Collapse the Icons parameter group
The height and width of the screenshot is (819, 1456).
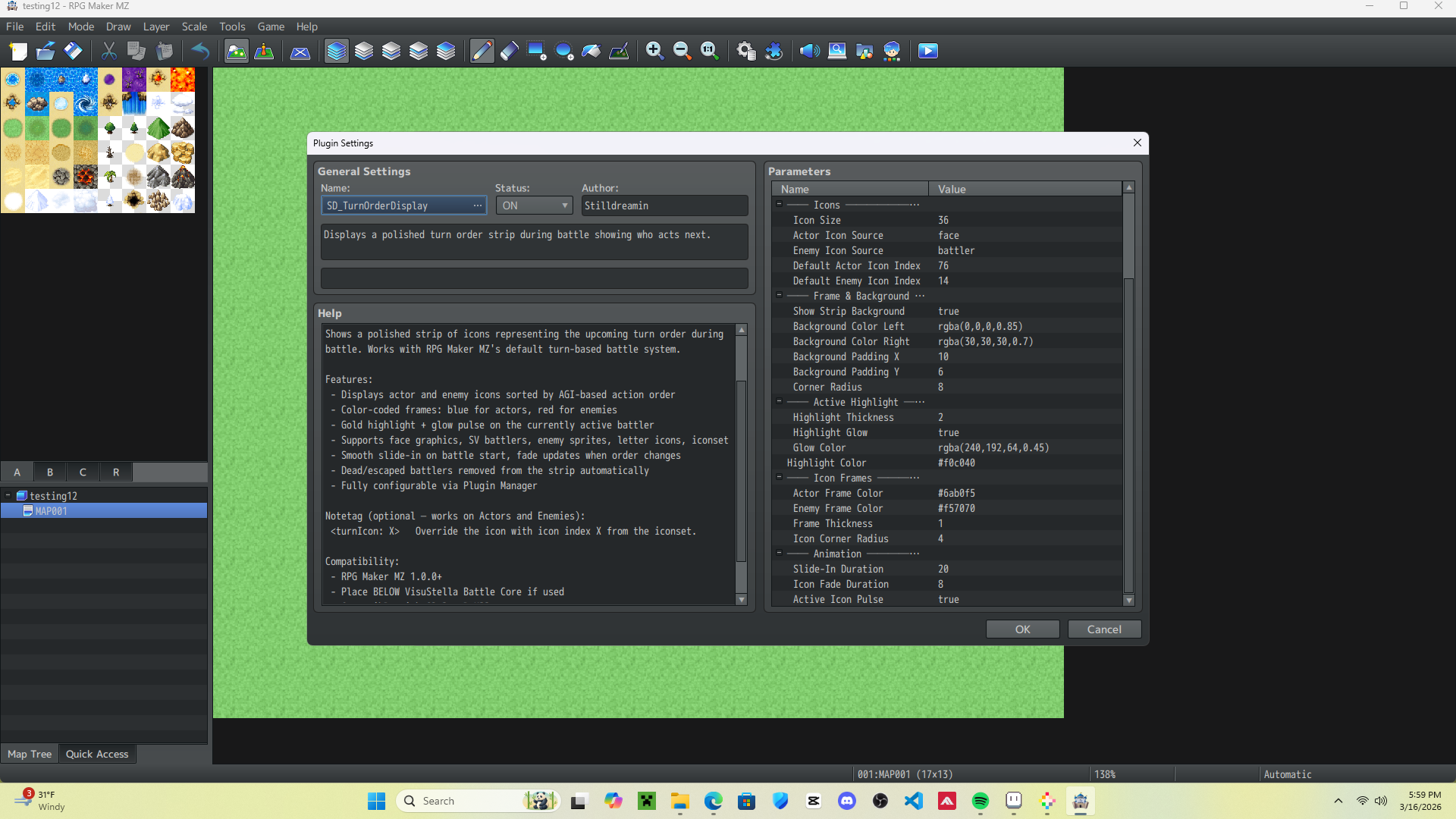pyautogui.click(x=779, y=205)
